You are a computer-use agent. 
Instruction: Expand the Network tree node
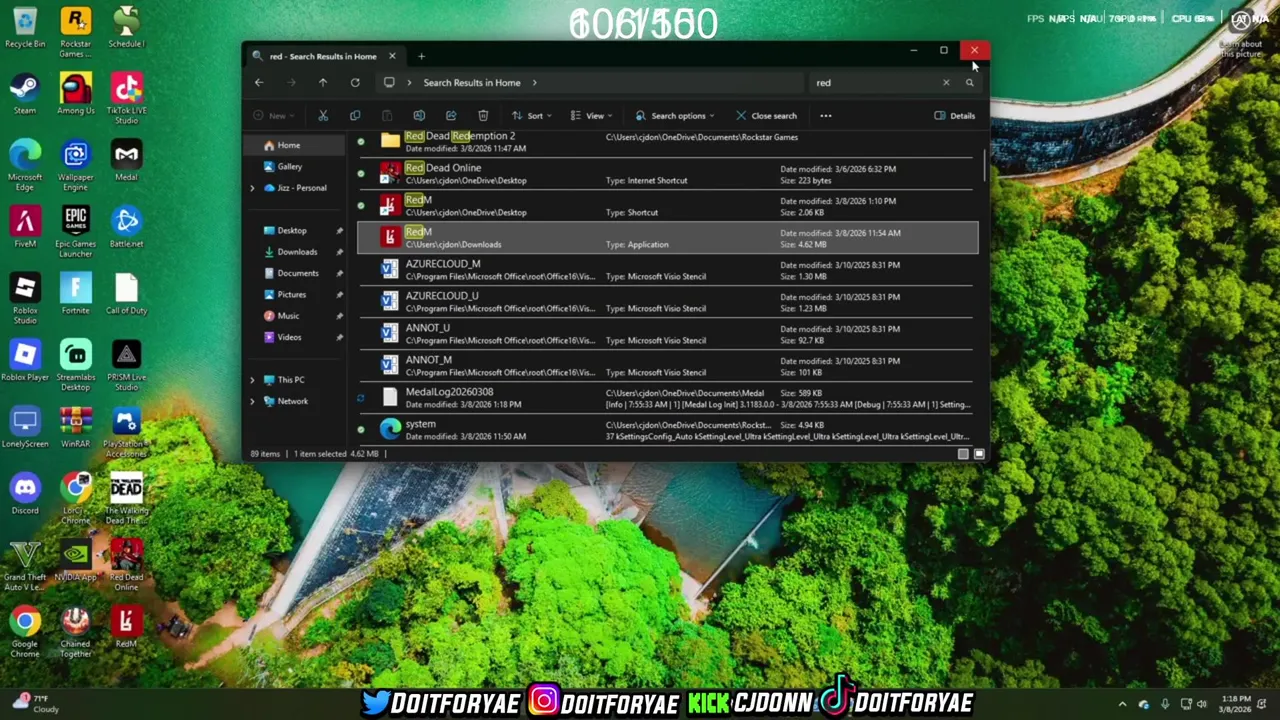pyautogui.click(x=253, y=401)
